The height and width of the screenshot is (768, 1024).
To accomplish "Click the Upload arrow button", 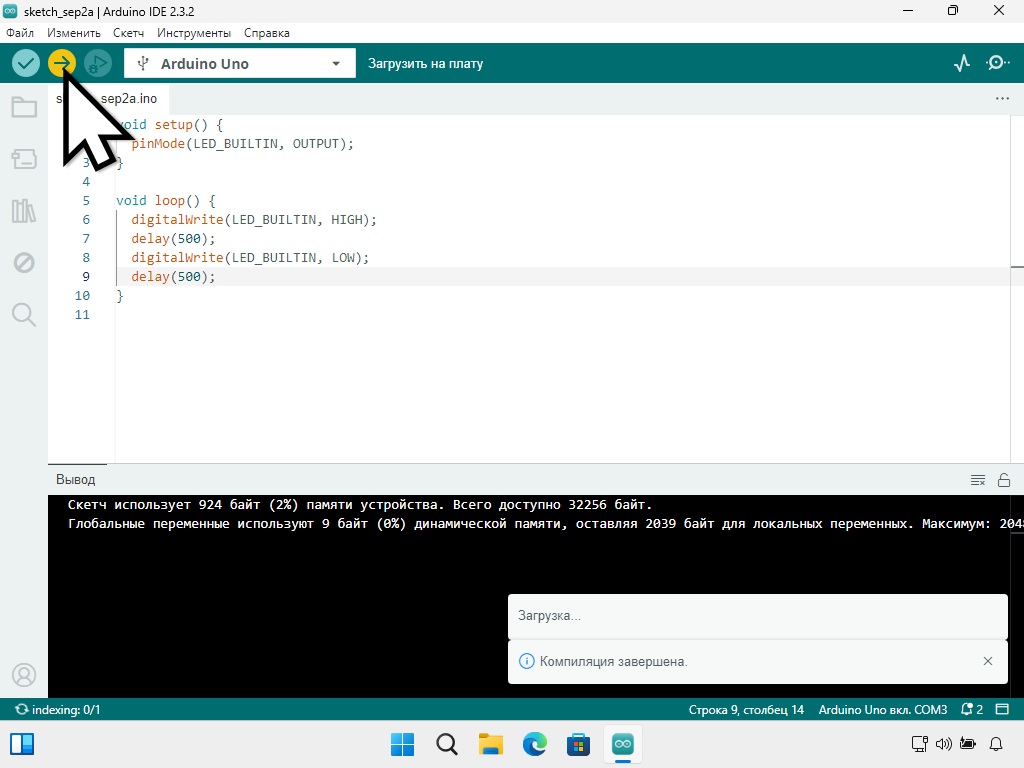I will coord(62,63).
